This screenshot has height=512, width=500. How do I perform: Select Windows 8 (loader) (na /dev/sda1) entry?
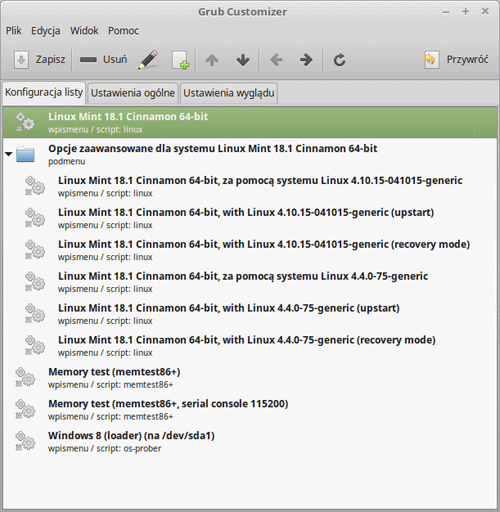[250, 441]
